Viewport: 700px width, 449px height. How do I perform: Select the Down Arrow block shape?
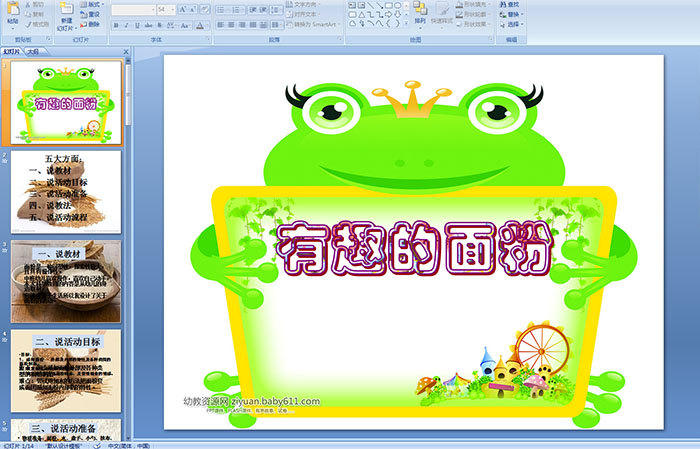[x=397, y=14]
